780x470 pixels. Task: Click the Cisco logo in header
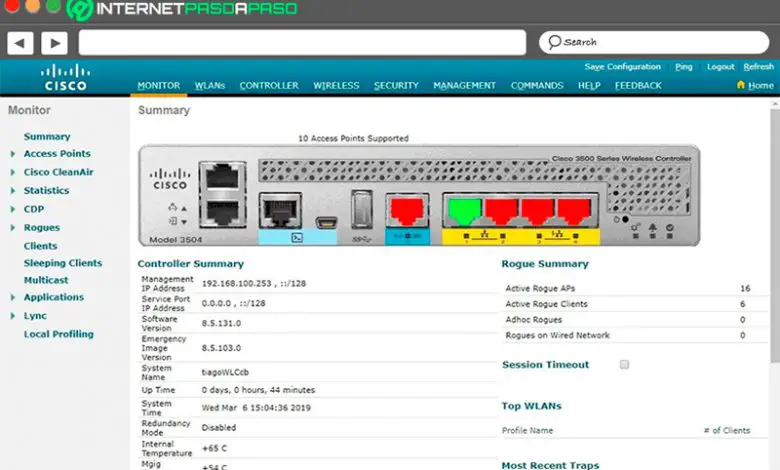(66, 78)
